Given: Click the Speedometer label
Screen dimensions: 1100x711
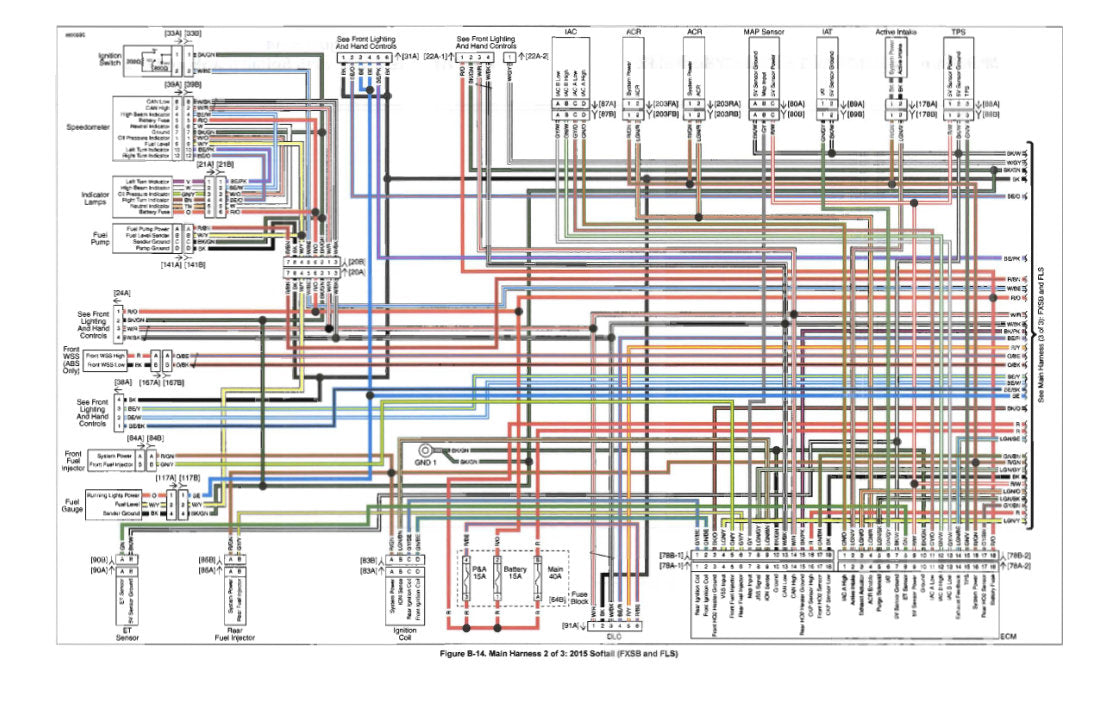Looking at the screenshot, I should [88, 128].
